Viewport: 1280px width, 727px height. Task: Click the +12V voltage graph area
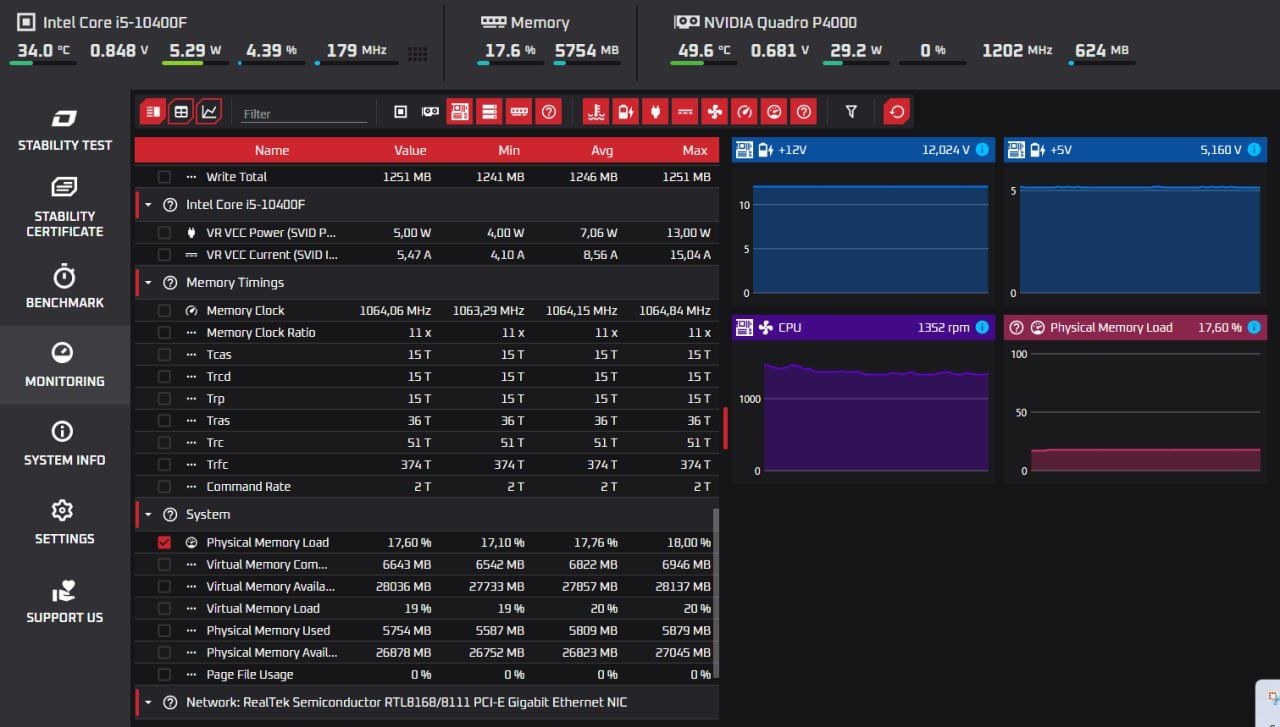870,238
